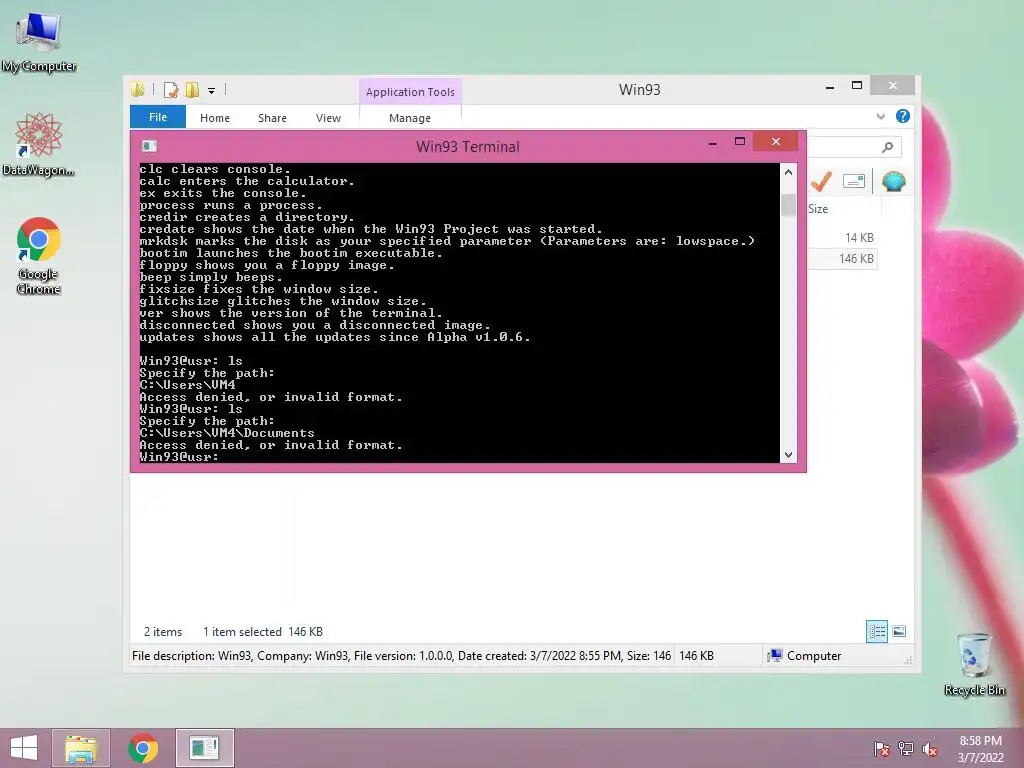Select the file row showing 14 KB
Screen dimensions: 1024x768
(842, 238)
